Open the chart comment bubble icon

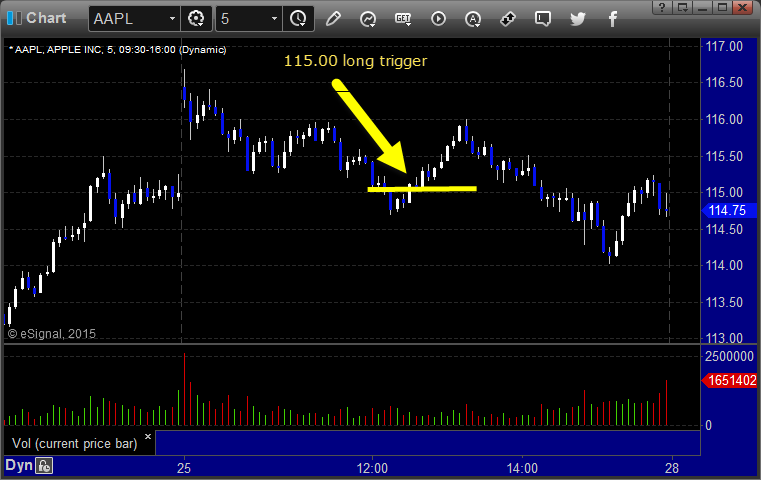coord(543,19)
